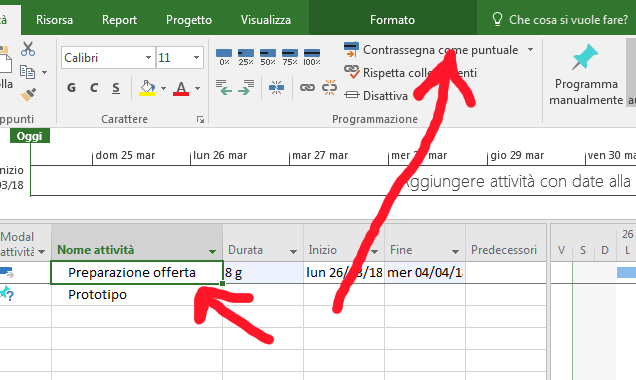
Task: Click Rispetta collegamenti
Action: [410, 73]
